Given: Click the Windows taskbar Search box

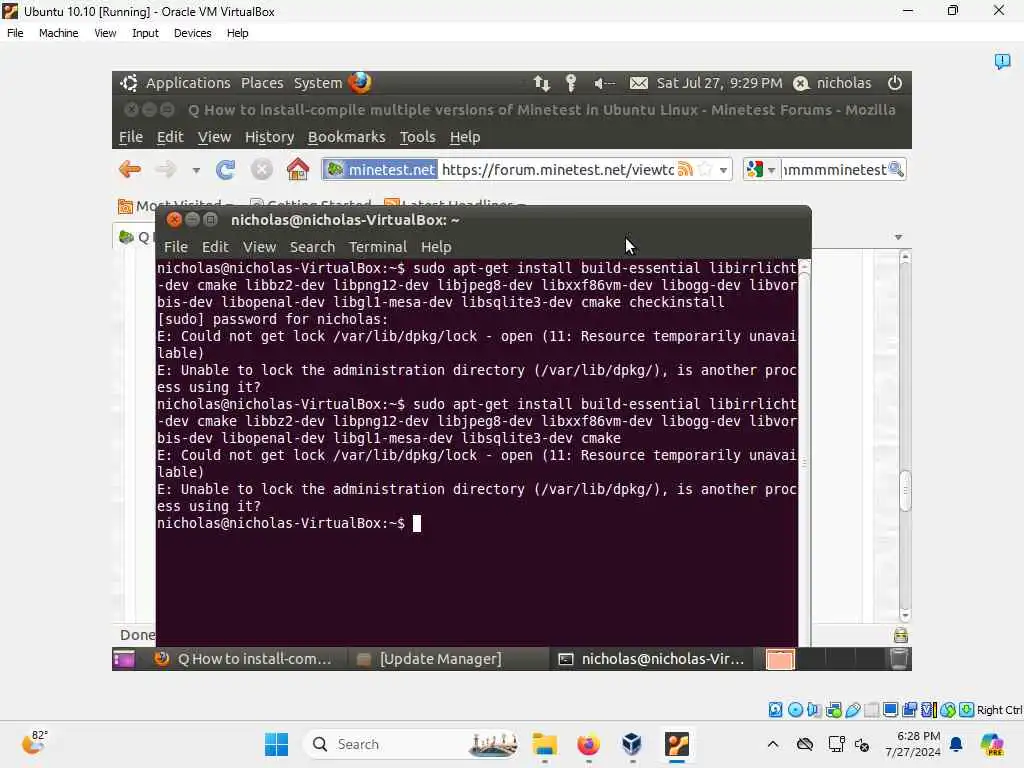Looking at the screenshot, I should (x=412, y=744).
